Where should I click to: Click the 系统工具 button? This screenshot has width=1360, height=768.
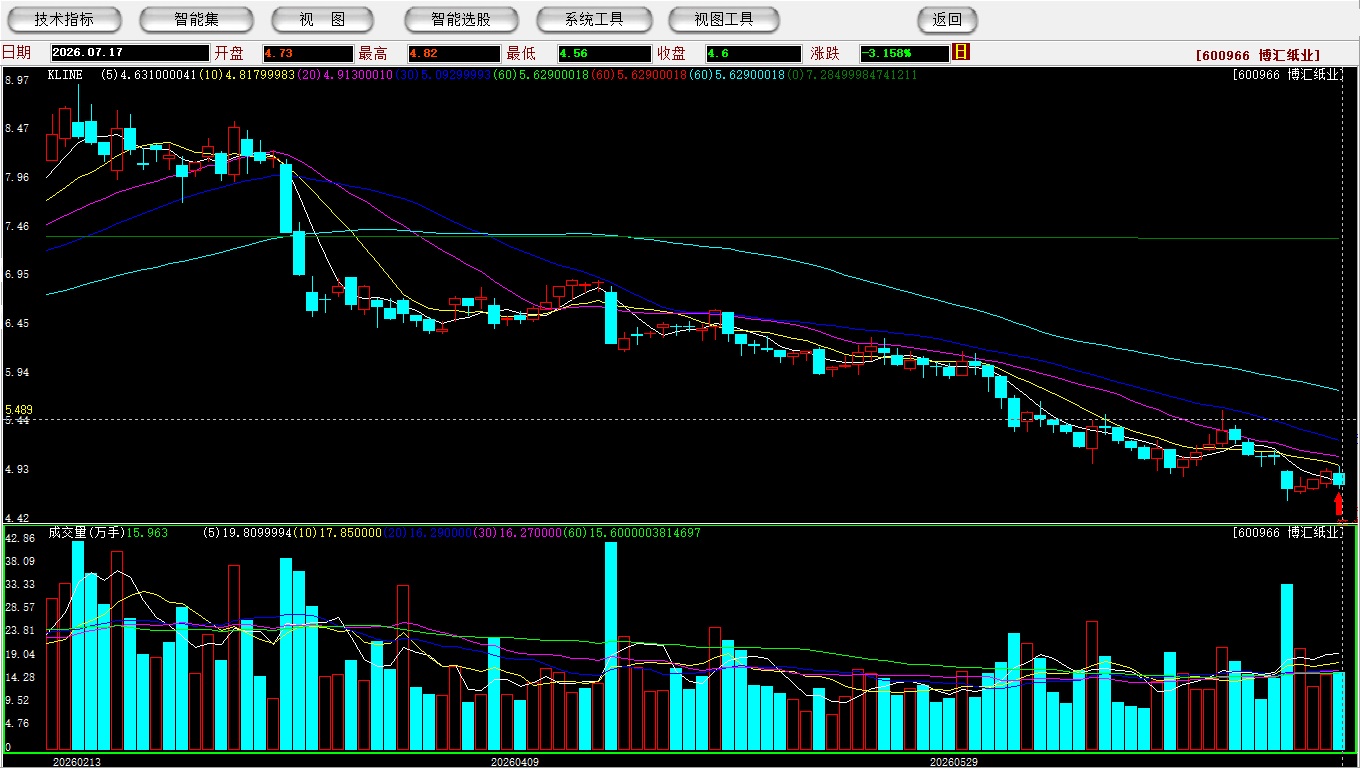pos(594,19)
